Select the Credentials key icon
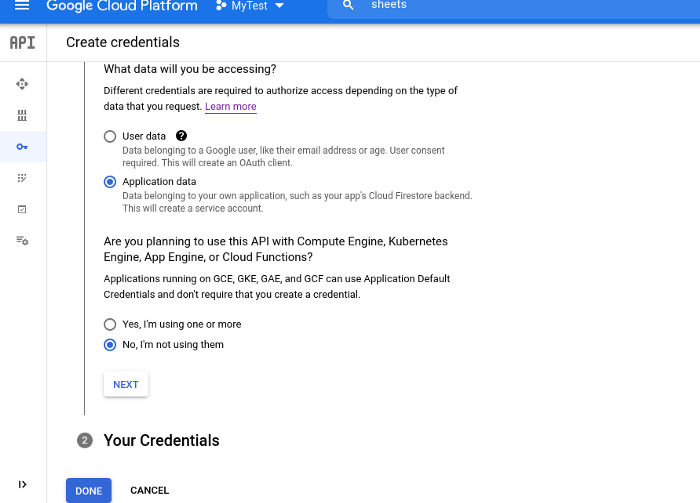Image resolution: width=700 pixels, height=503 pixels. [22, 147]
